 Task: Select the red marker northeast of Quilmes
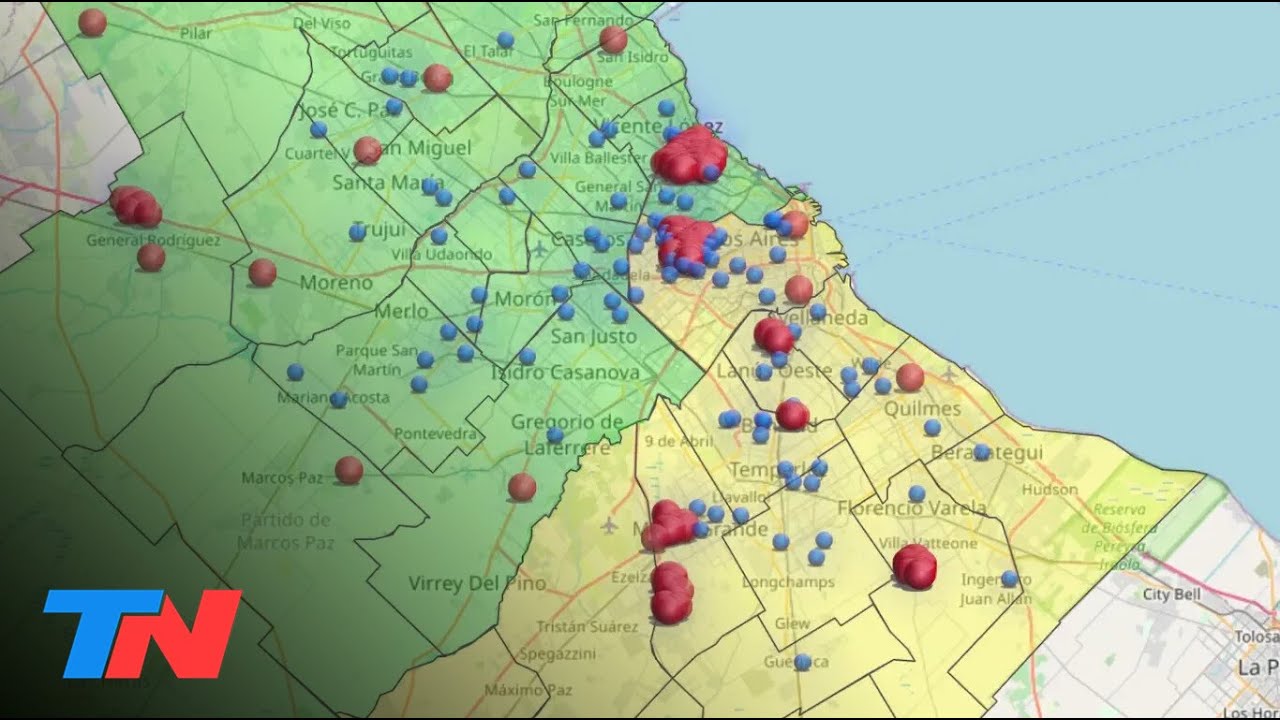tap(909, 377)
